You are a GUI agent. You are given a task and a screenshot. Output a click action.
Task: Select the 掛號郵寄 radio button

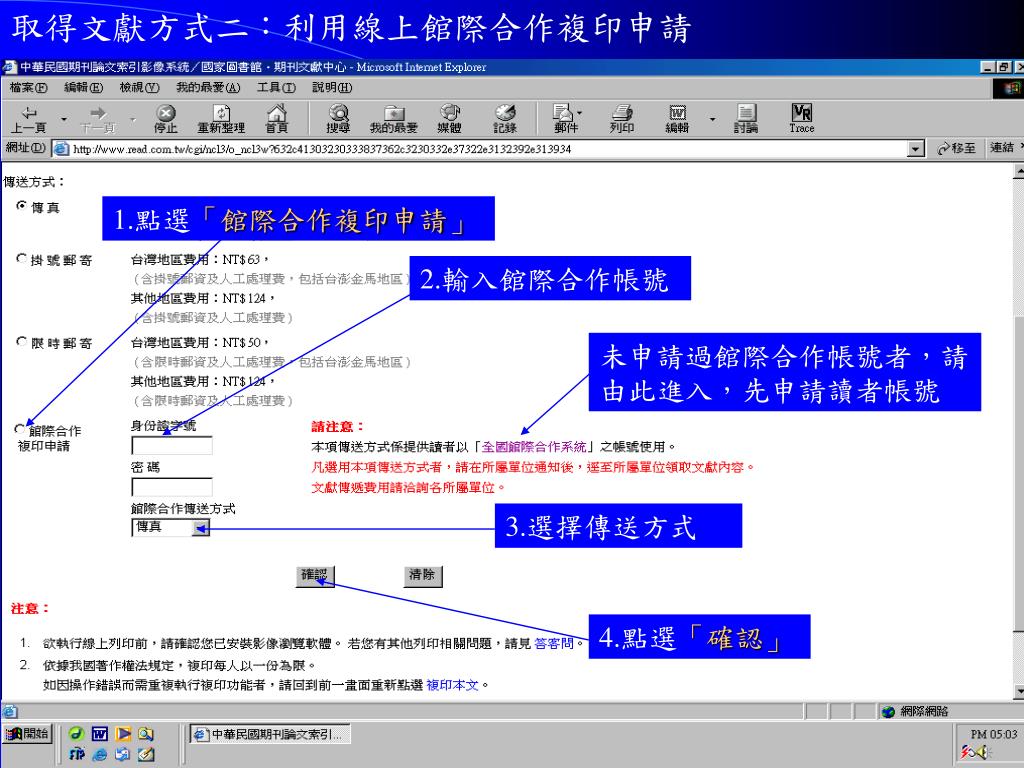pos(22,259)
